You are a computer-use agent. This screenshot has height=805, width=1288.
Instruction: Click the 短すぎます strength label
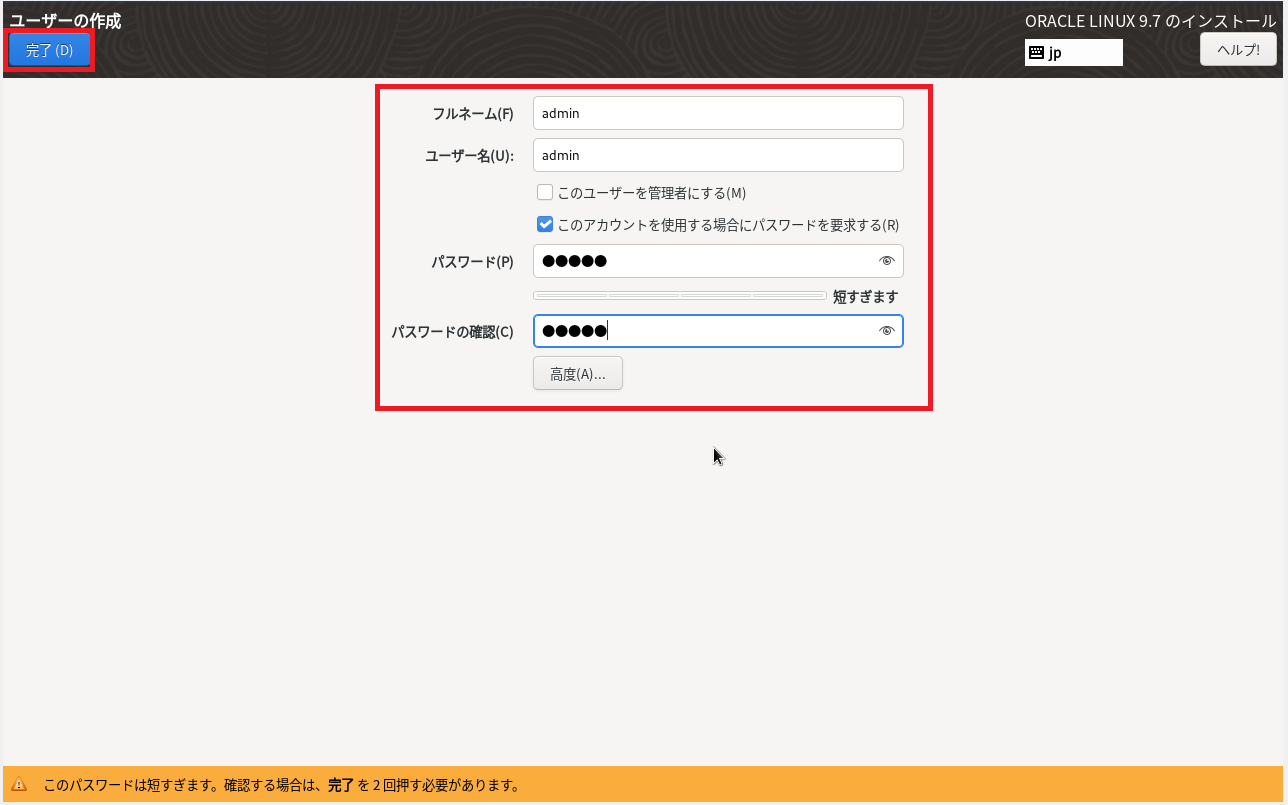pos(865,297)
